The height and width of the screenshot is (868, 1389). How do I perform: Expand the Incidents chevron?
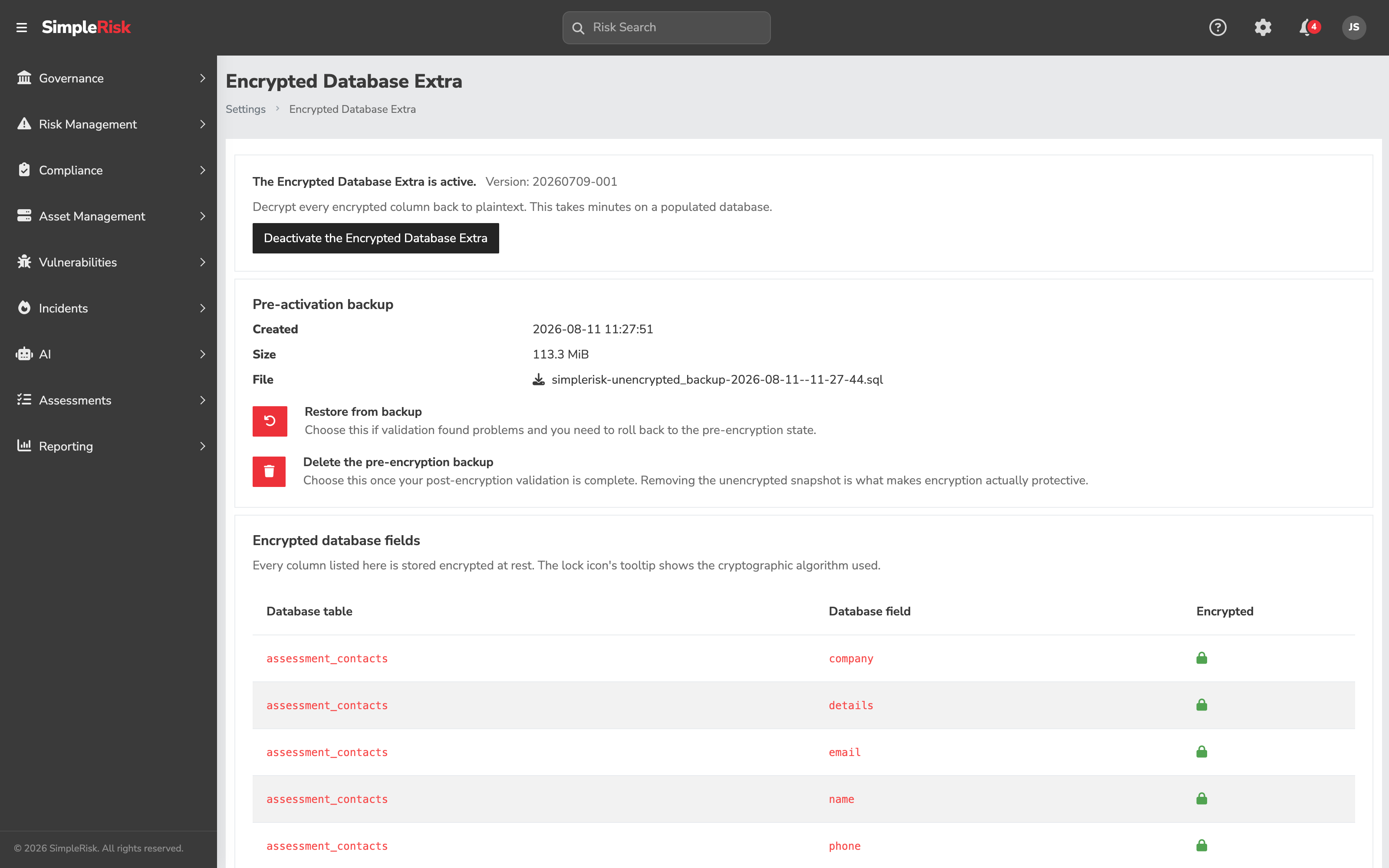point(203,308)
